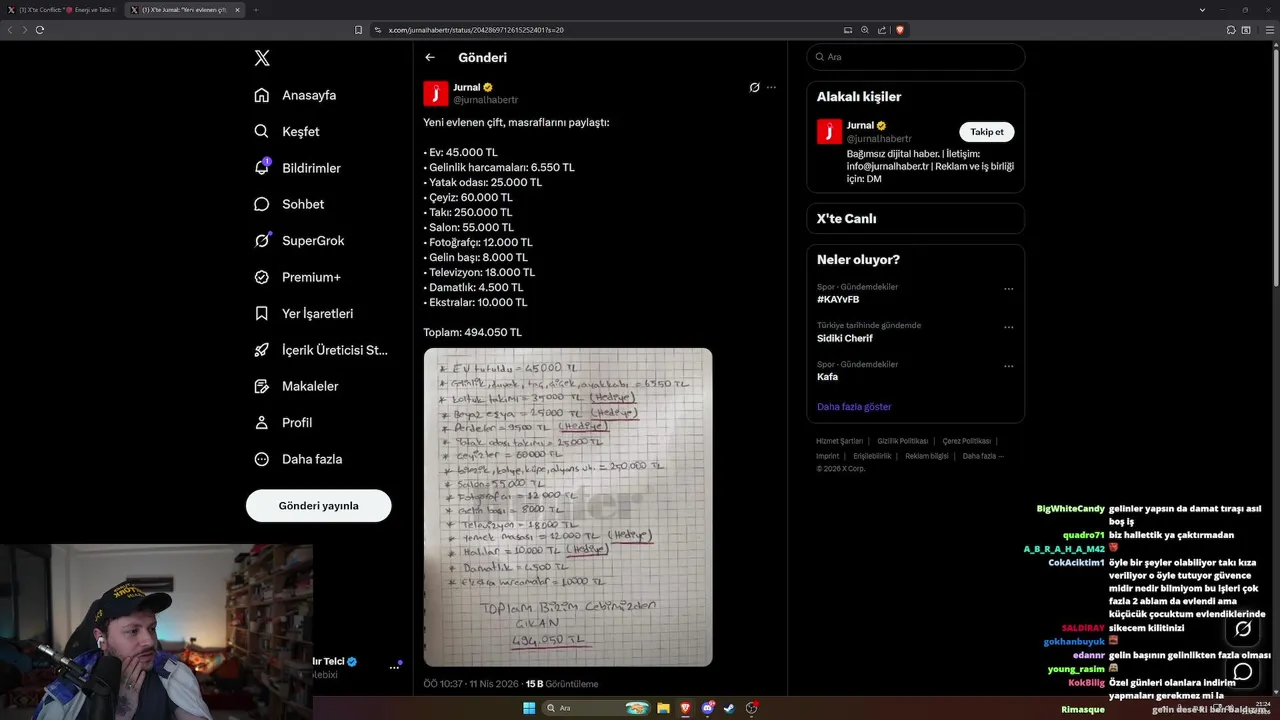Open the Bildirimler bell icon
Screen dimensions: 1280x720
[x=262, y=168]
